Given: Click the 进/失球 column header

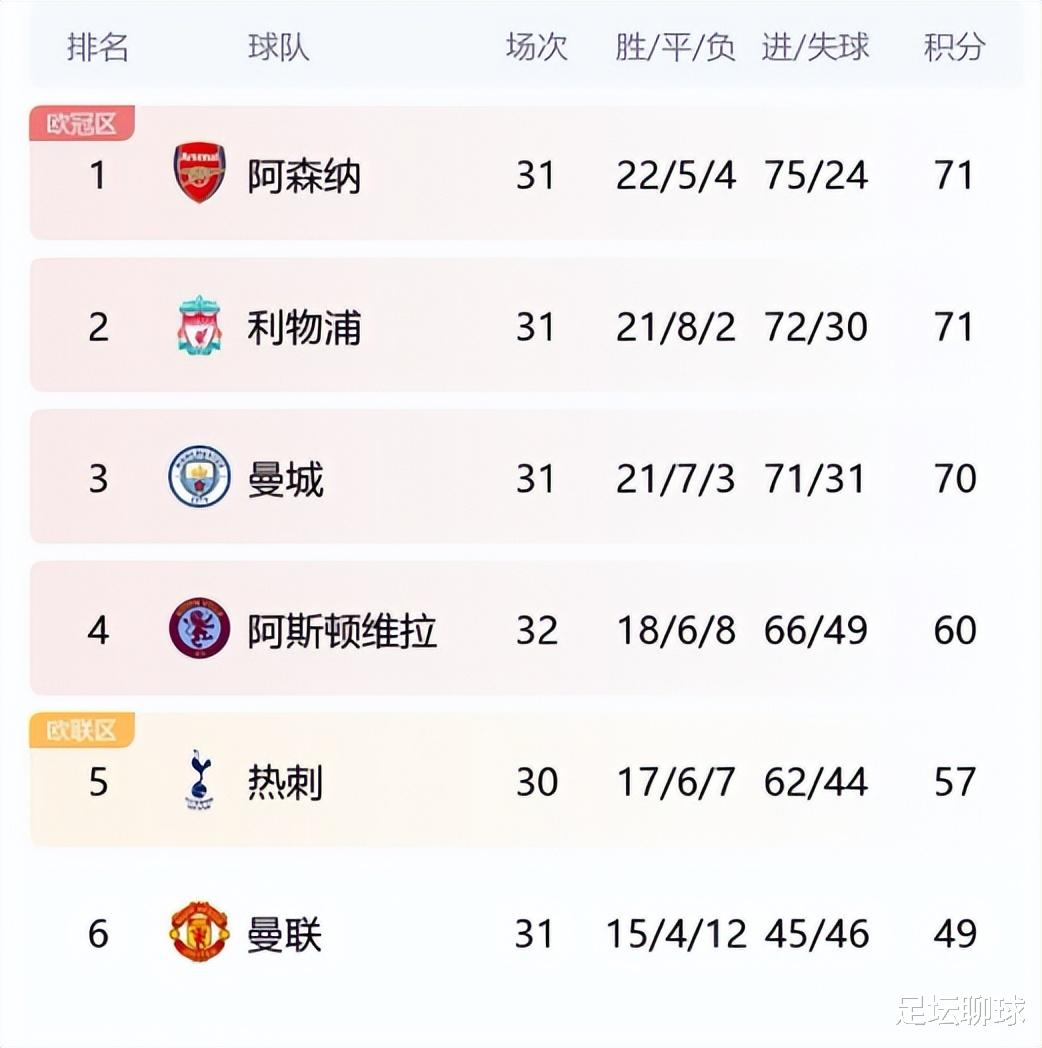Looking at the screenshot, I should [x=815, y=47].
